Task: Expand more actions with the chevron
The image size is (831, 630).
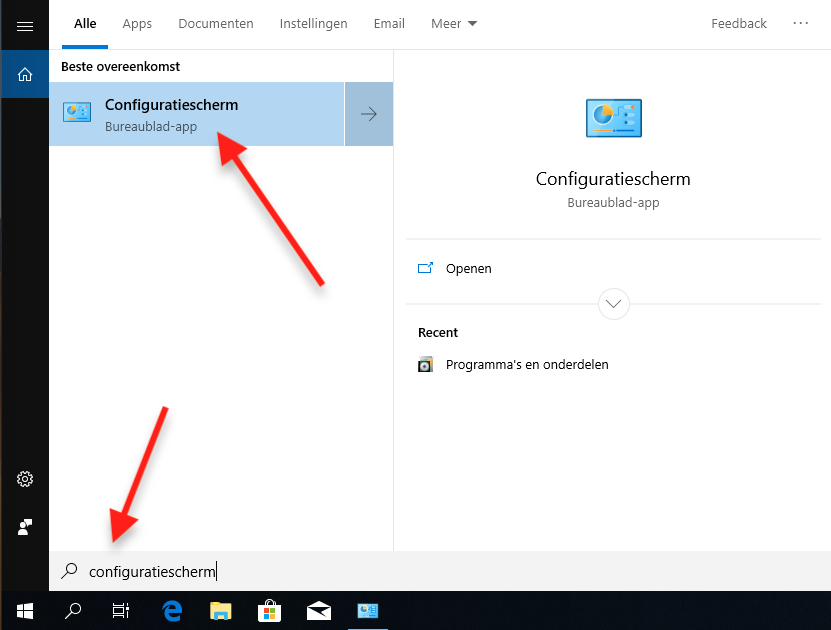Action: point(613,303)
